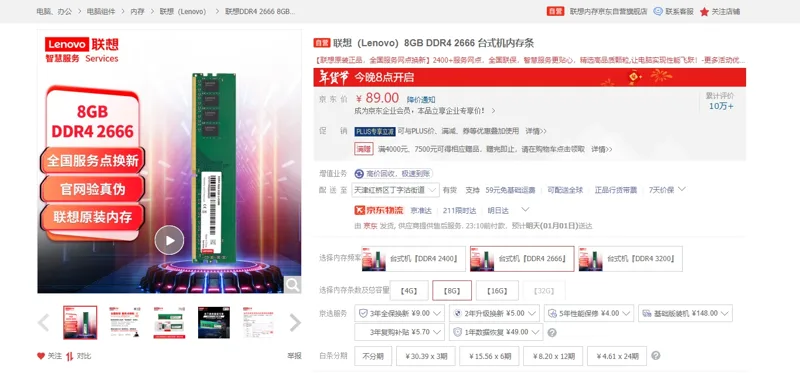Screen dimensions: 800x373
Task: Click the PLUS专享立减 tag
Action: (375, 131)
